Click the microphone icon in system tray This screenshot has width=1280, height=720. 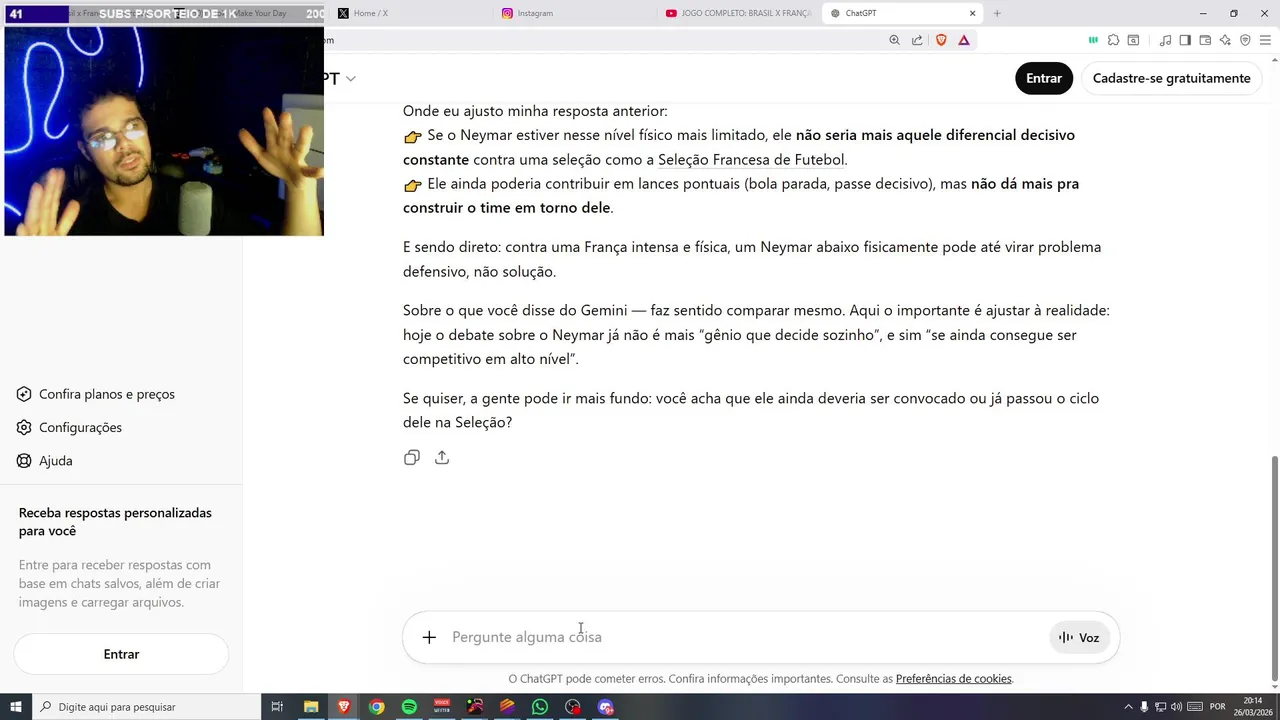pyautogui.click(x=1144, y=707)
